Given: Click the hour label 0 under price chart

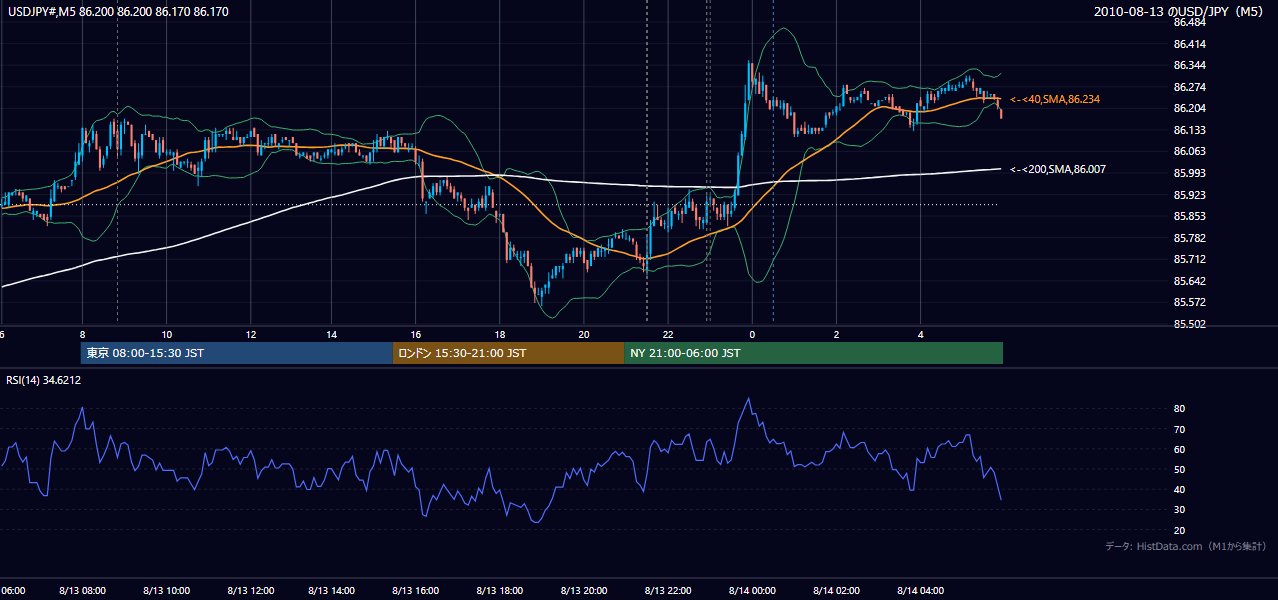Looking at the screenshot, I should coord(751,335).
